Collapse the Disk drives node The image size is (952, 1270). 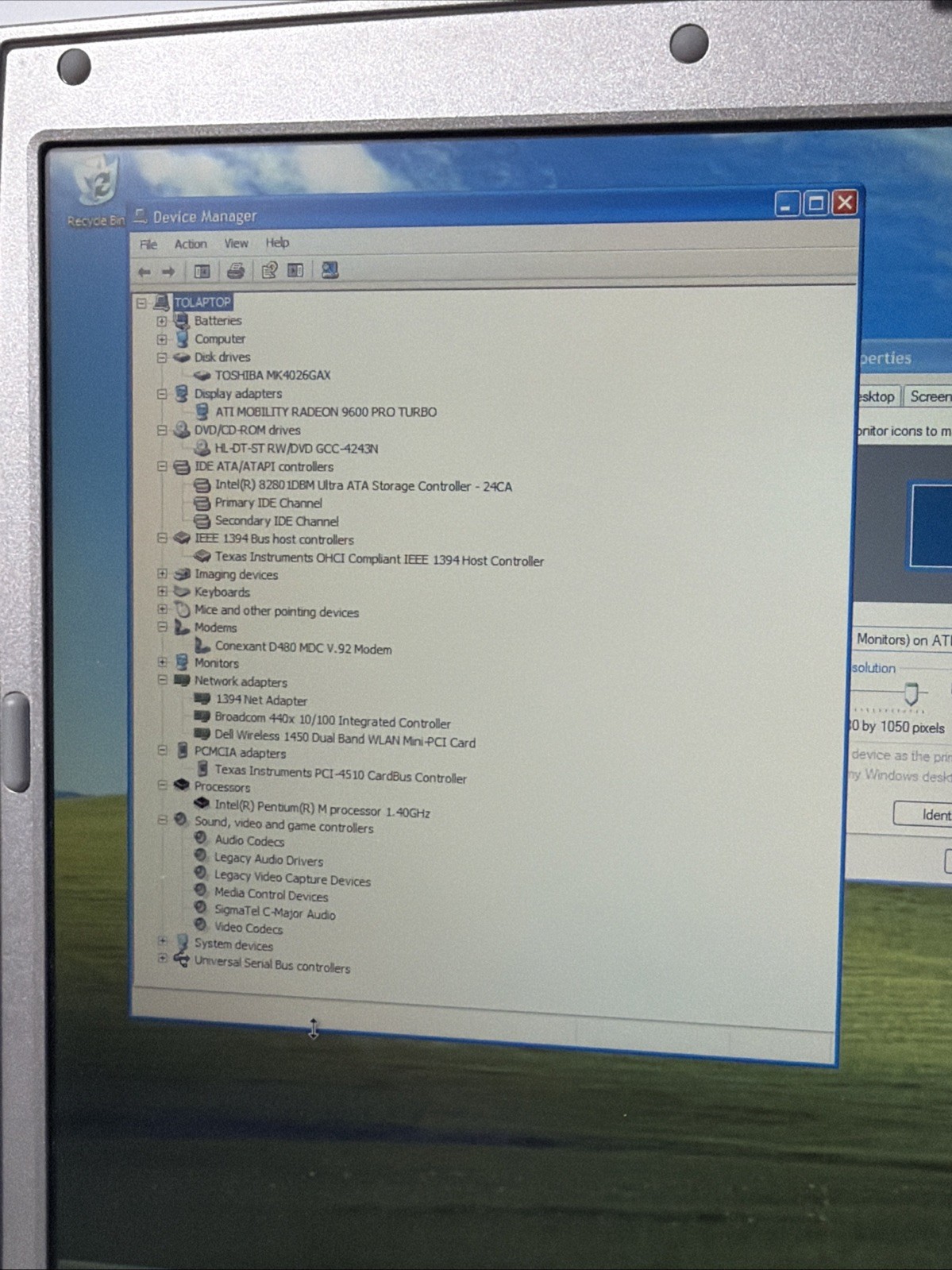(162, 358)
